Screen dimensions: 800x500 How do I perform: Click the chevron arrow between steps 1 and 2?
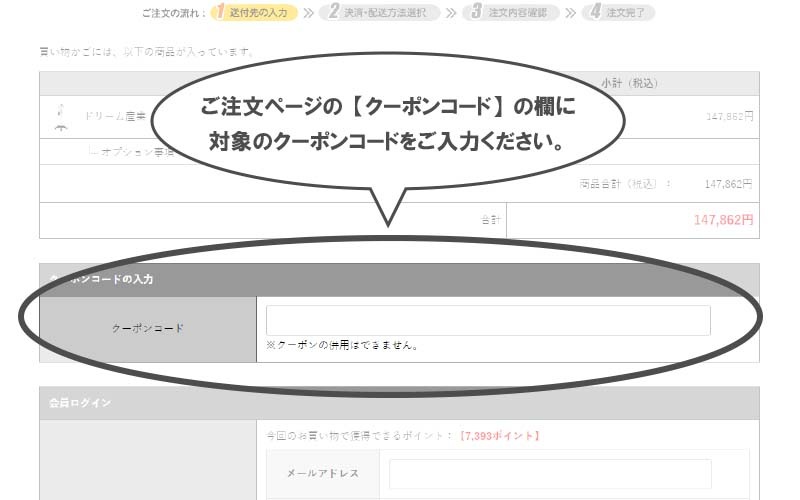pos(308,13)
